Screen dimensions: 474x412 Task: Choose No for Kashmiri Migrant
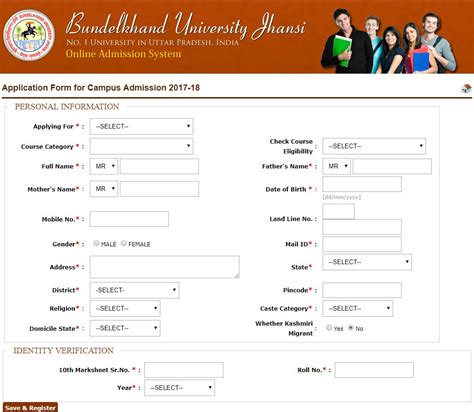(351, 328)
